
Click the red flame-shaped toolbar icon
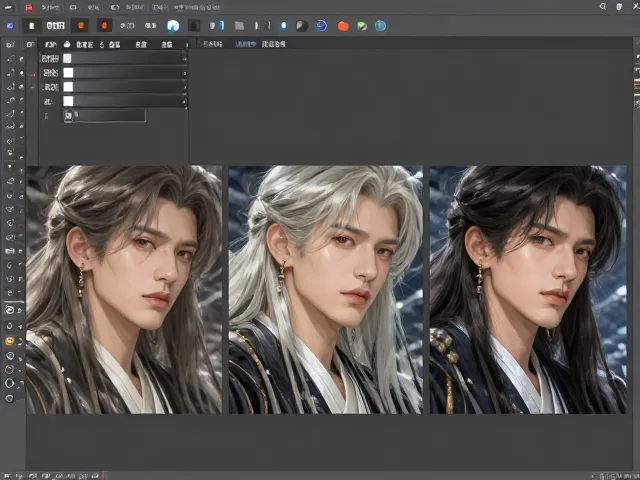(104, 25)
